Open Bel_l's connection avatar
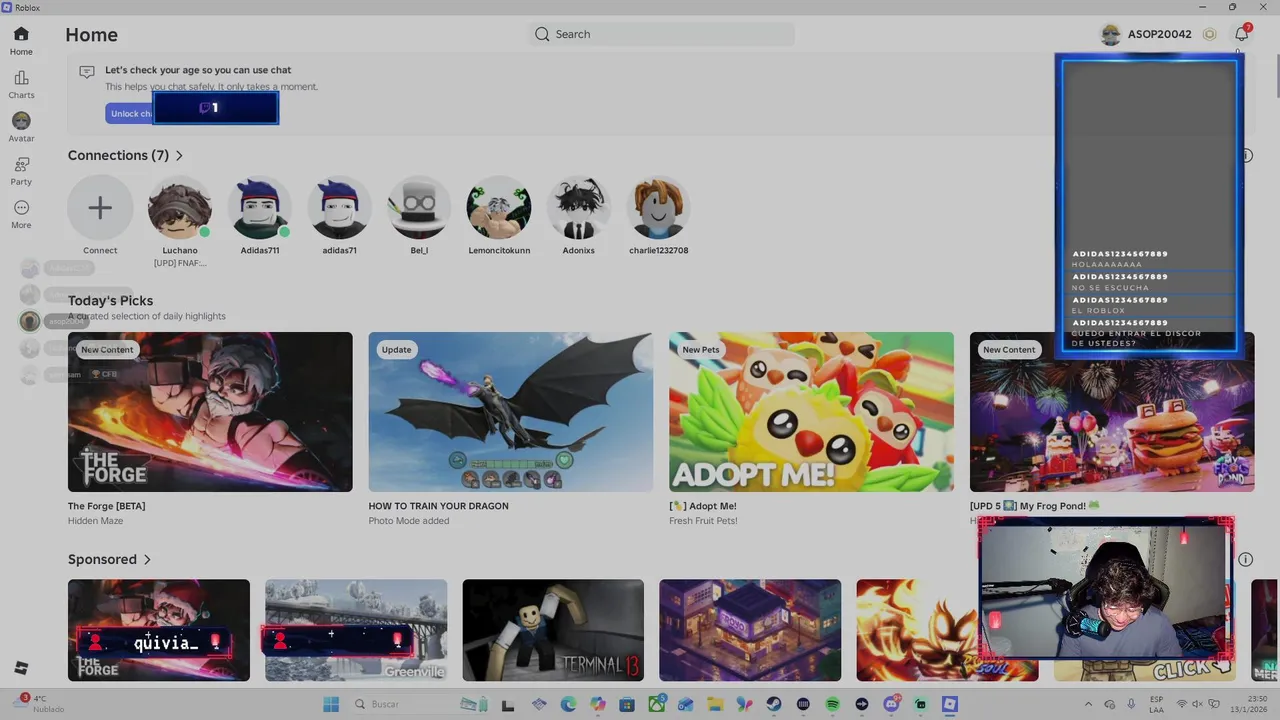 point(419,208)
